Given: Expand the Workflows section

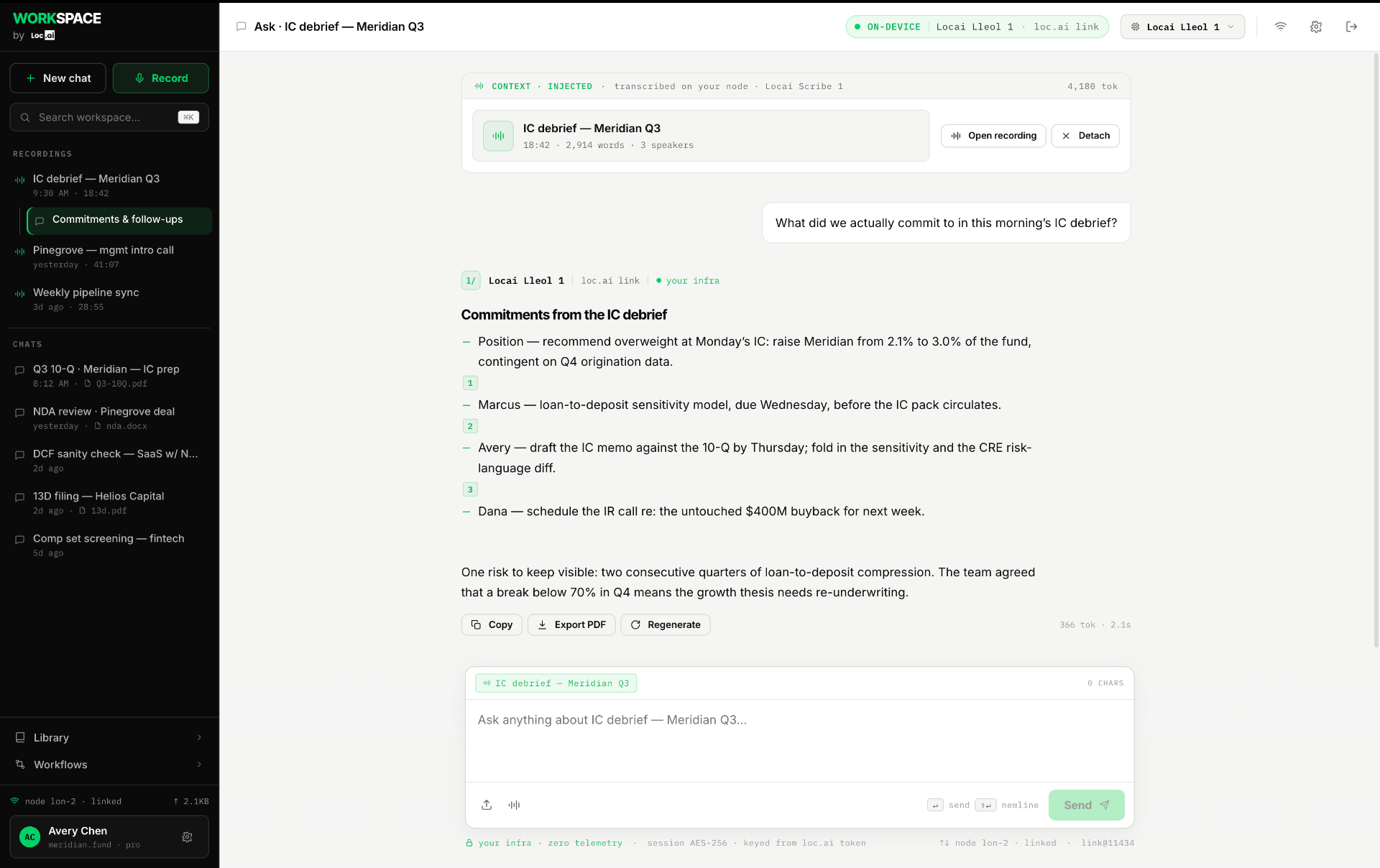Looking at the screenshot, I should point(109,765).
